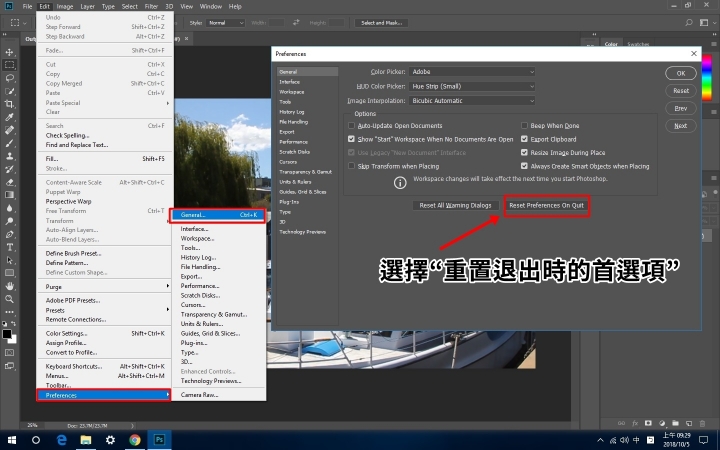
Task: Enable Auto-Update Open Documents checkbox
Action: click(351, 125)
